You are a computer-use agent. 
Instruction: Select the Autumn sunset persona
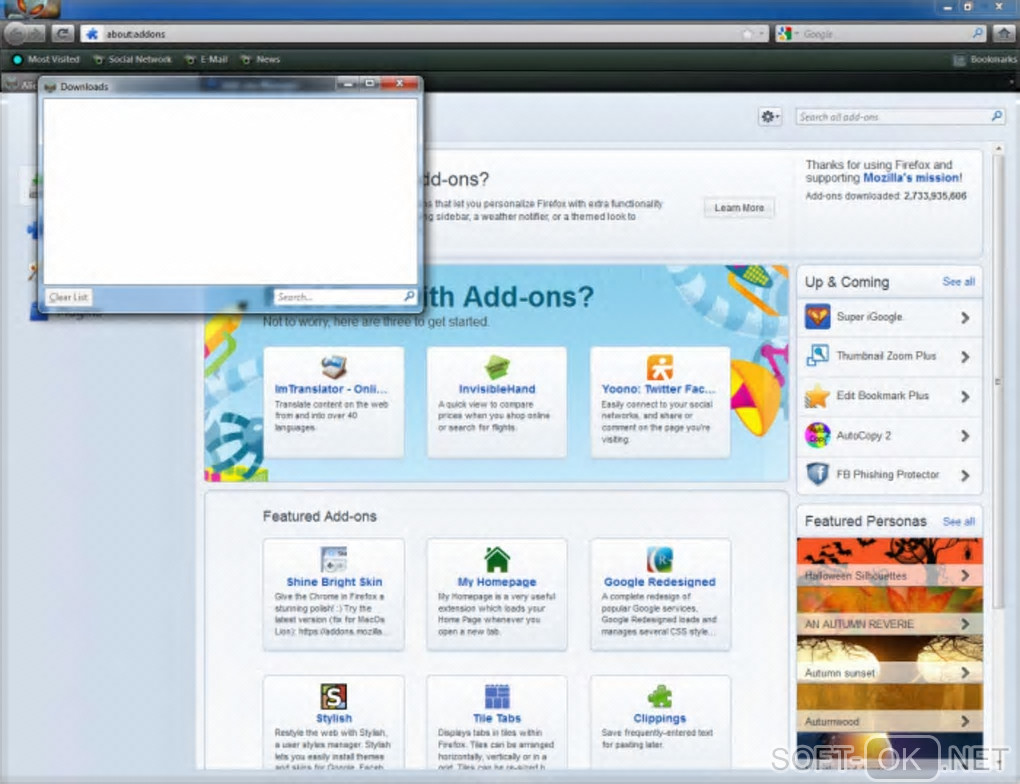[889, 659]
